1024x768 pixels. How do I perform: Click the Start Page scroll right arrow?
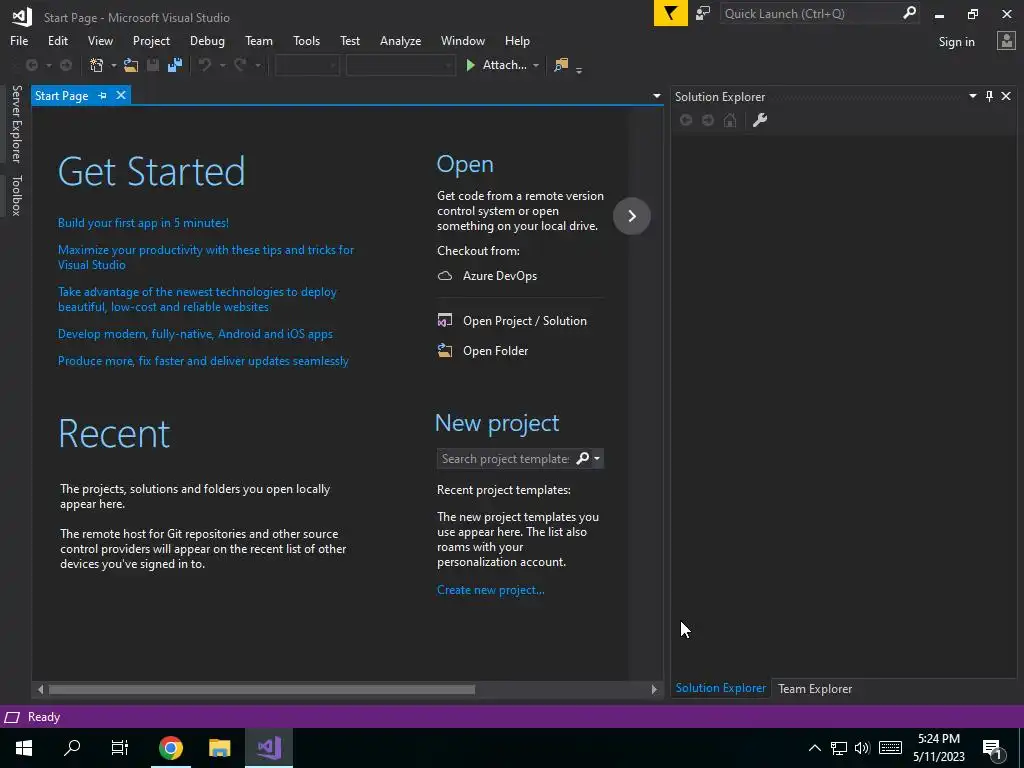click(654, 689)
